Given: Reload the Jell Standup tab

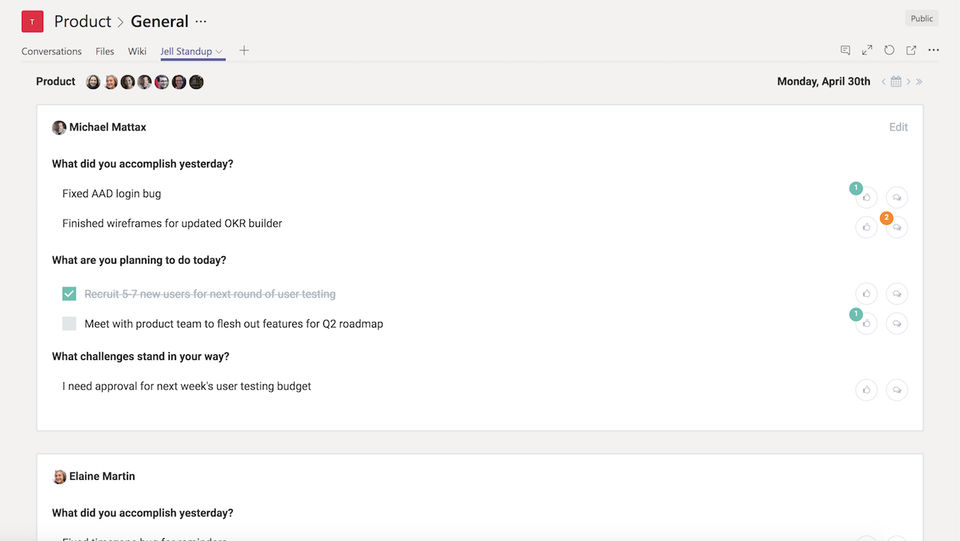Looking at the screenshot, I should click(889, 50).
